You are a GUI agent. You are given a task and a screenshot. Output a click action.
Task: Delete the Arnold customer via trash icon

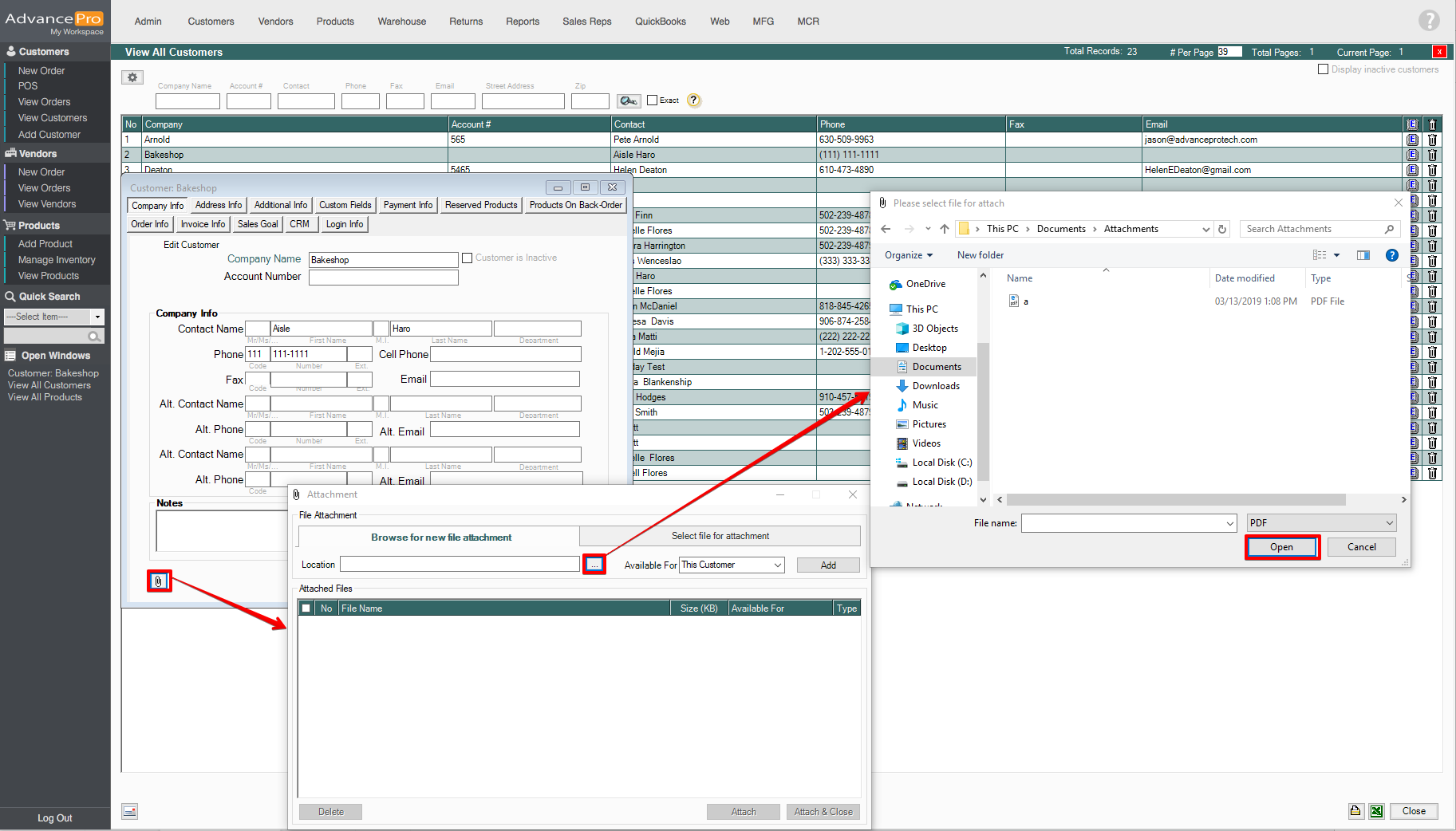1432,140
